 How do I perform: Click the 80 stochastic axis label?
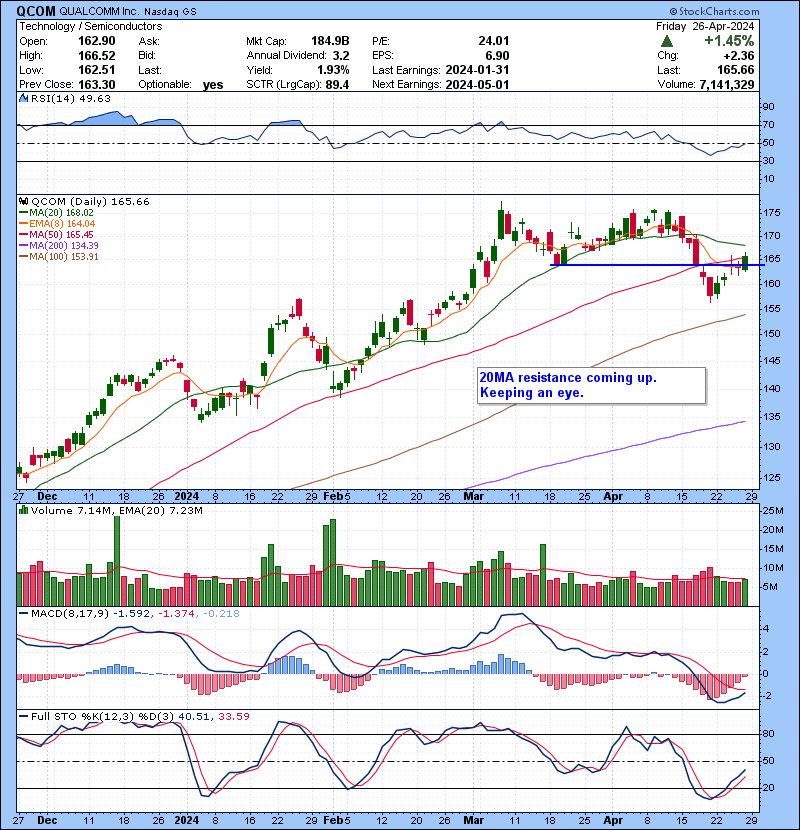click(x=768, y=734)
